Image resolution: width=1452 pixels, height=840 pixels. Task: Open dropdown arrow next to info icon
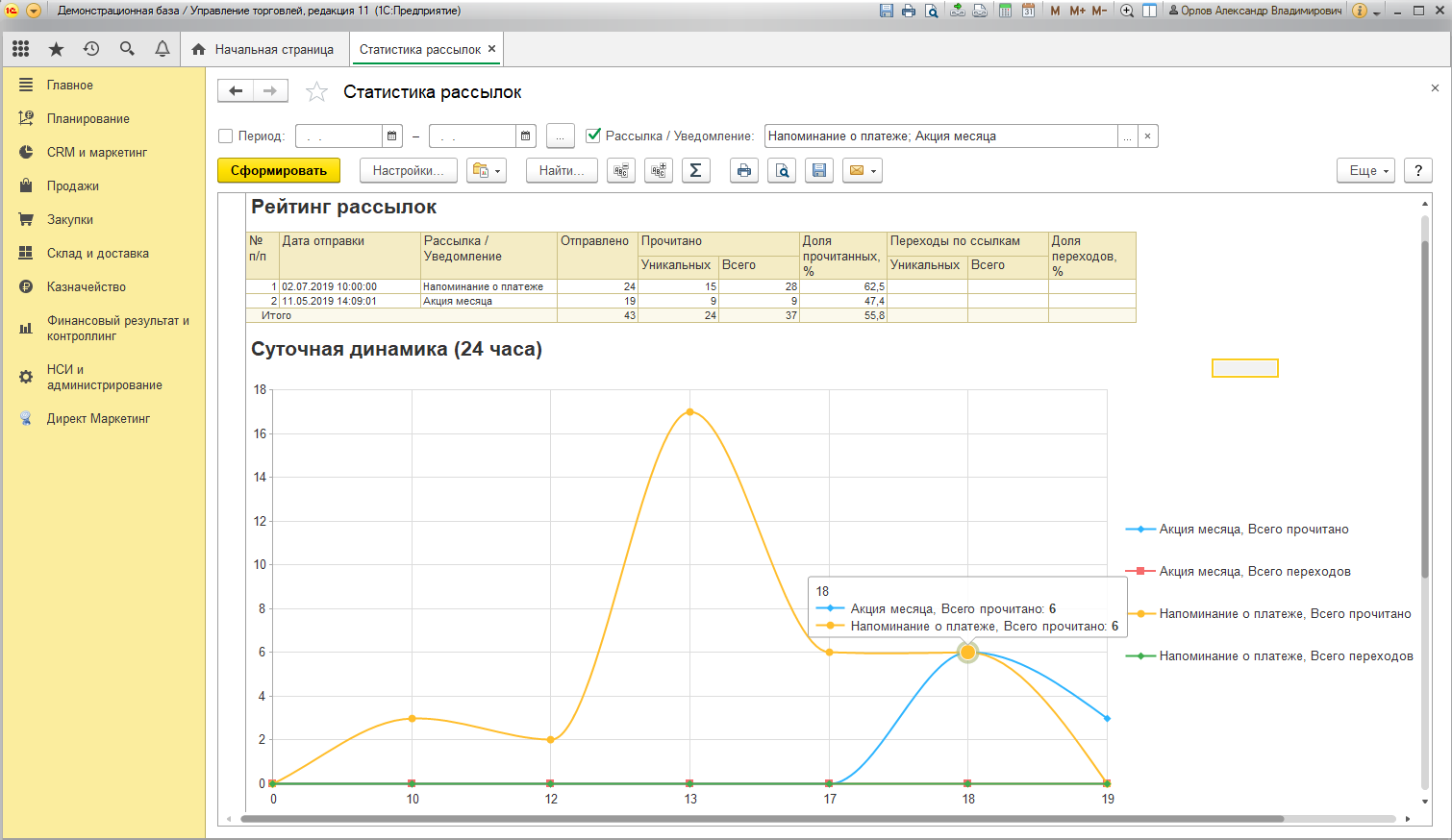pyautogui.click(x=1377, y=12)
